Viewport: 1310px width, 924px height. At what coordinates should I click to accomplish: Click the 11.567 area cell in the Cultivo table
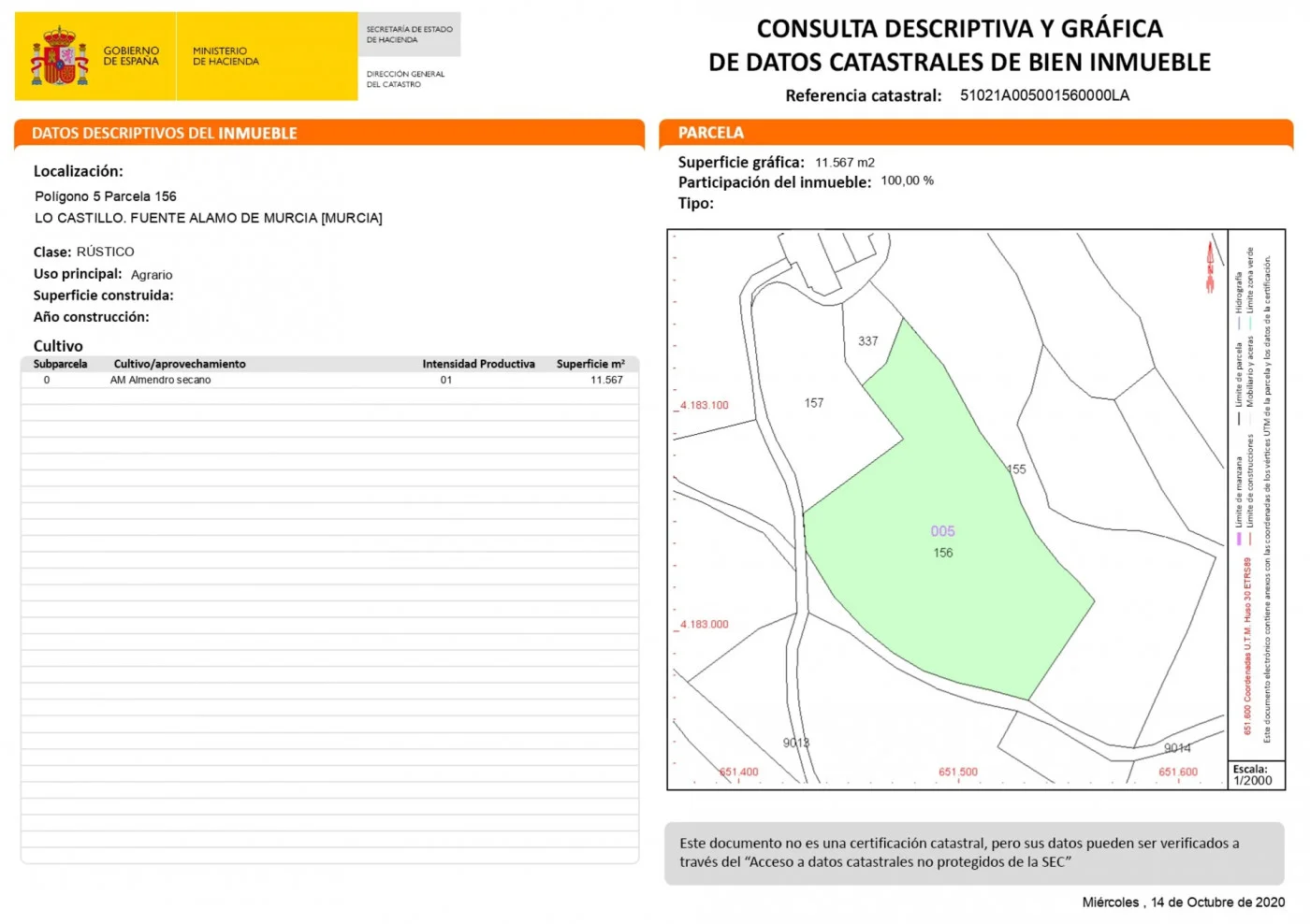point(606,380)
